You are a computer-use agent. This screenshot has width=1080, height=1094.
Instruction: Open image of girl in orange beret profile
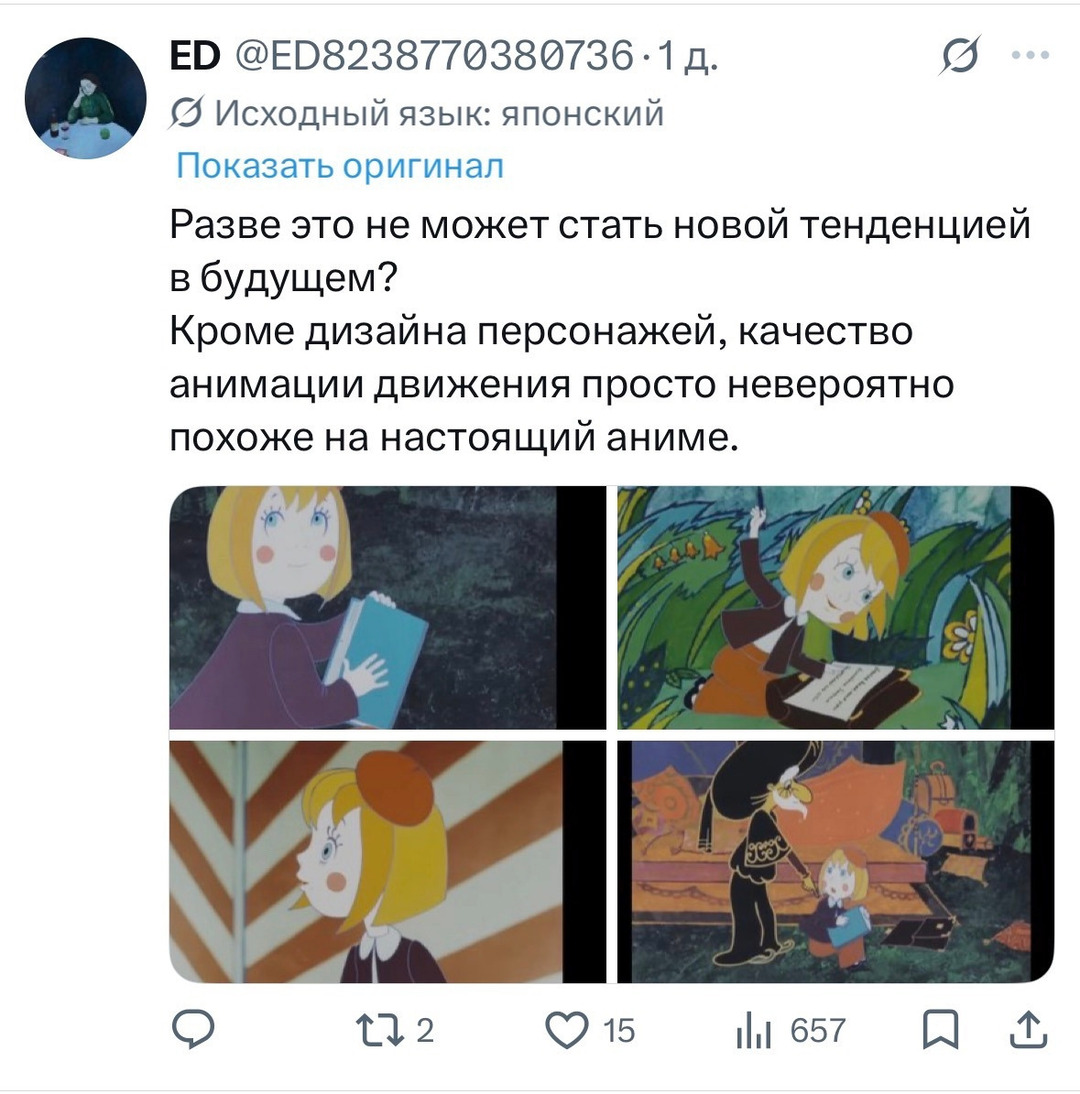click(387, 862)
